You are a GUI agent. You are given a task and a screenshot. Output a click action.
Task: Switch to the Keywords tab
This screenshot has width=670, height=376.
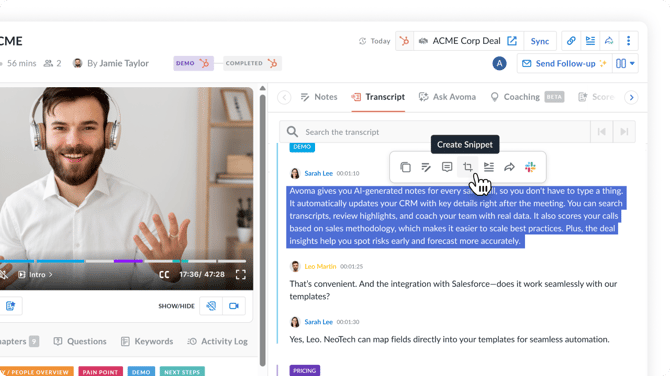tap(147, 341)
